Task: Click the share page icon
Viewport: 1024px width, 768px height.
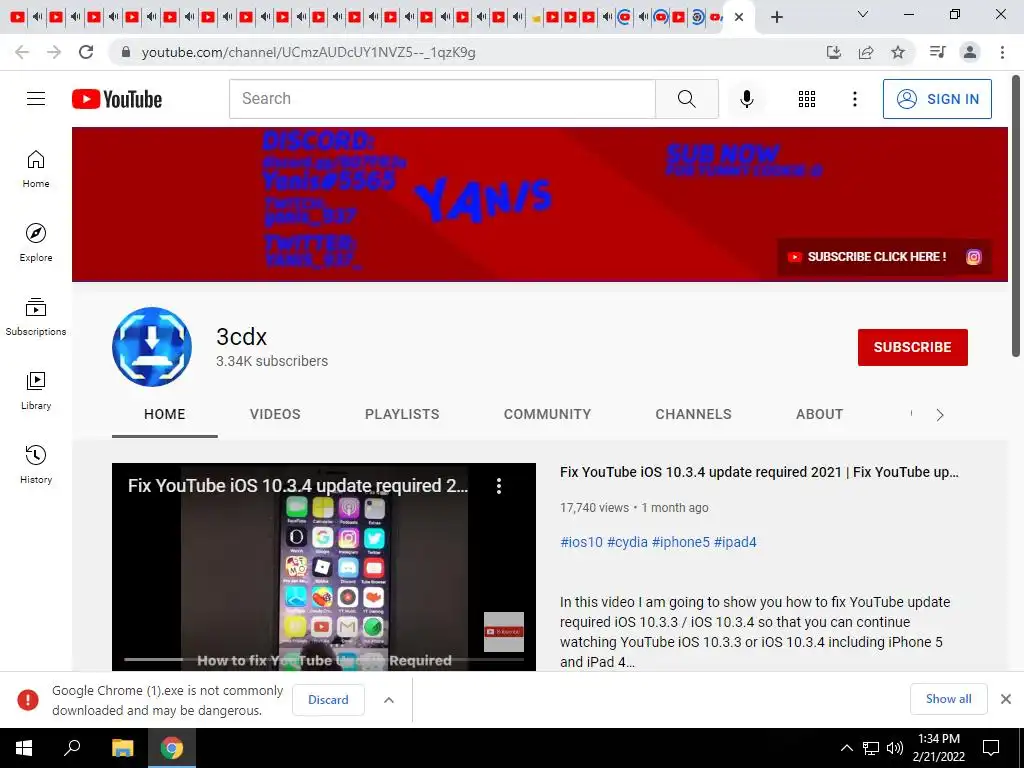Action: point(866,52)
